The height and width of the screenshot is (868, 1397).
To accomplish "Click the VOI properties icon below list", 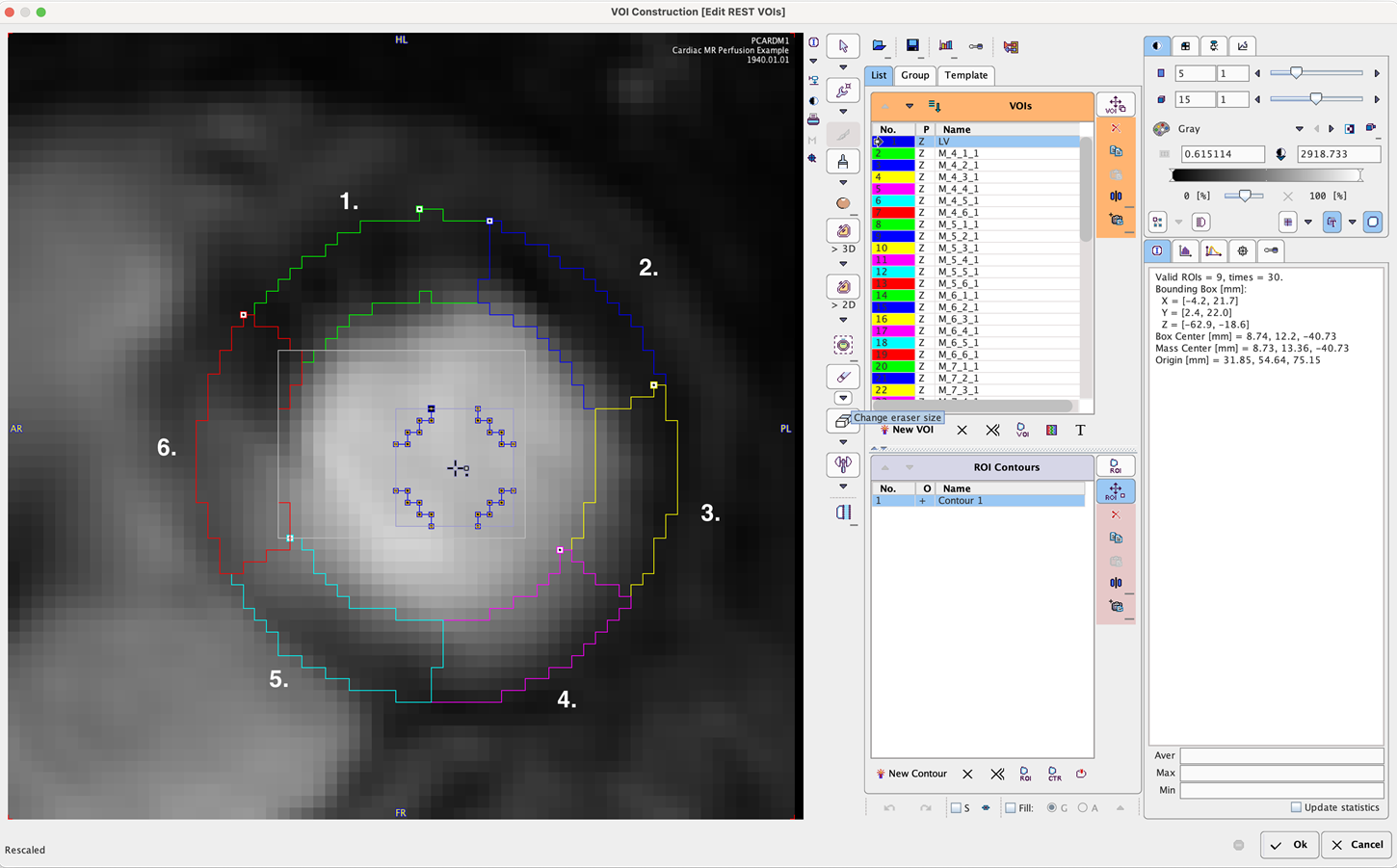I will [x=1022, y=430].
